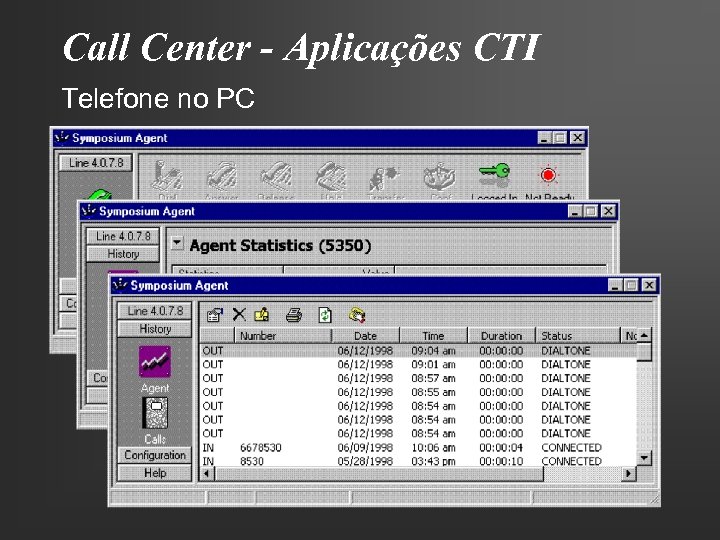The height and width of the screenshot is (540, 720).
Task: Click the yellow notes icon beside the X
Action: point(262,315)
